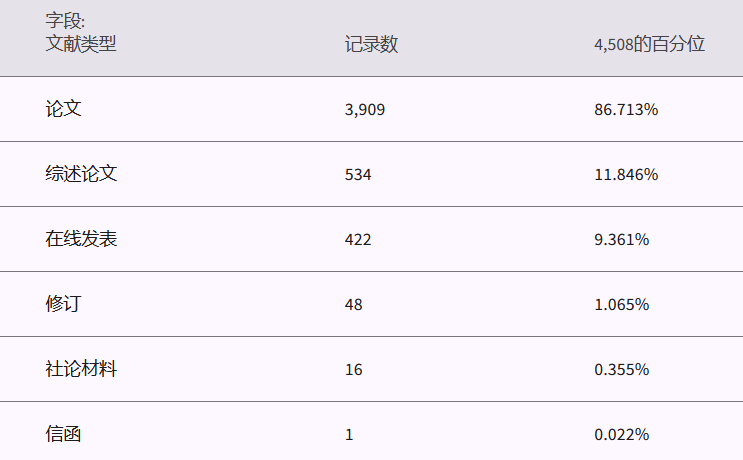The image size is (743, 460).
Task: Click the 3,909 record count
Action: [x=364, y=110]
